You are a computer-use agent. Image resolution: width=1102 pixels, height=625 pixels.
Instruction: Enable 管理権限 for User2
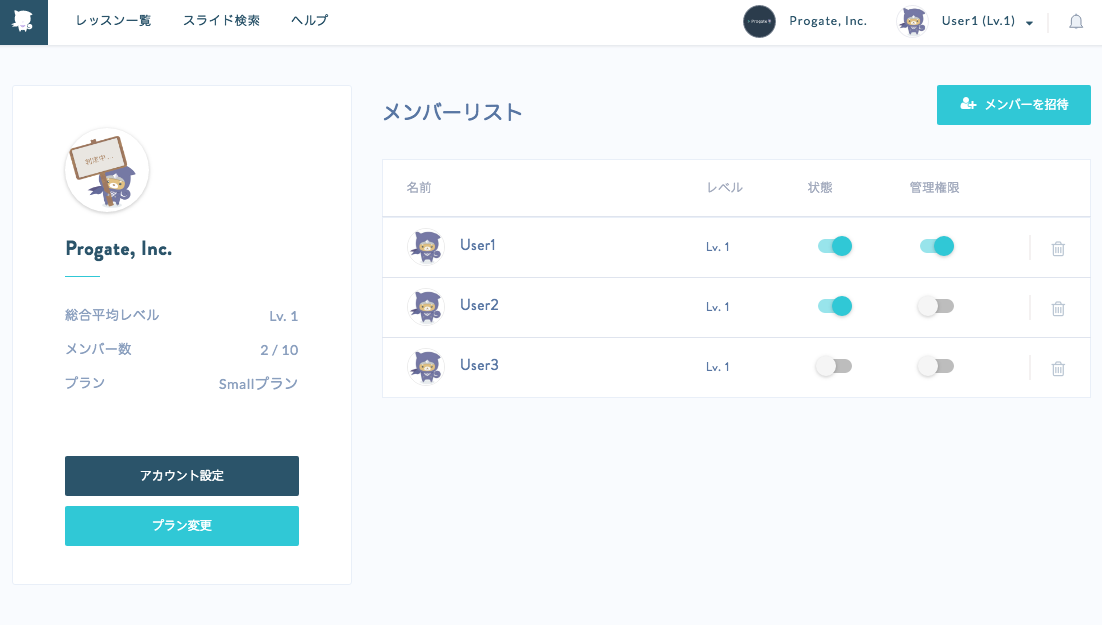point(936,307)
